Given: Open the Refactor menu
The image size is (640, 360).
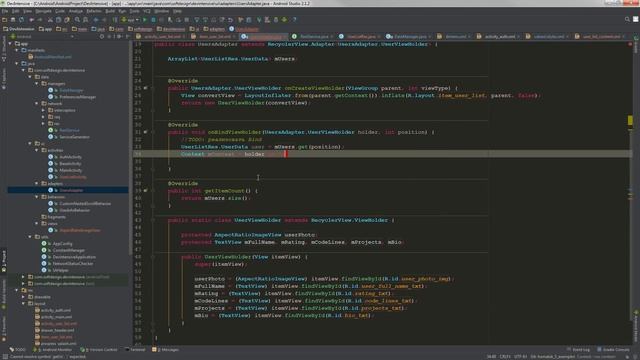Looking at the screenshot, I should [x=94, y=11].
